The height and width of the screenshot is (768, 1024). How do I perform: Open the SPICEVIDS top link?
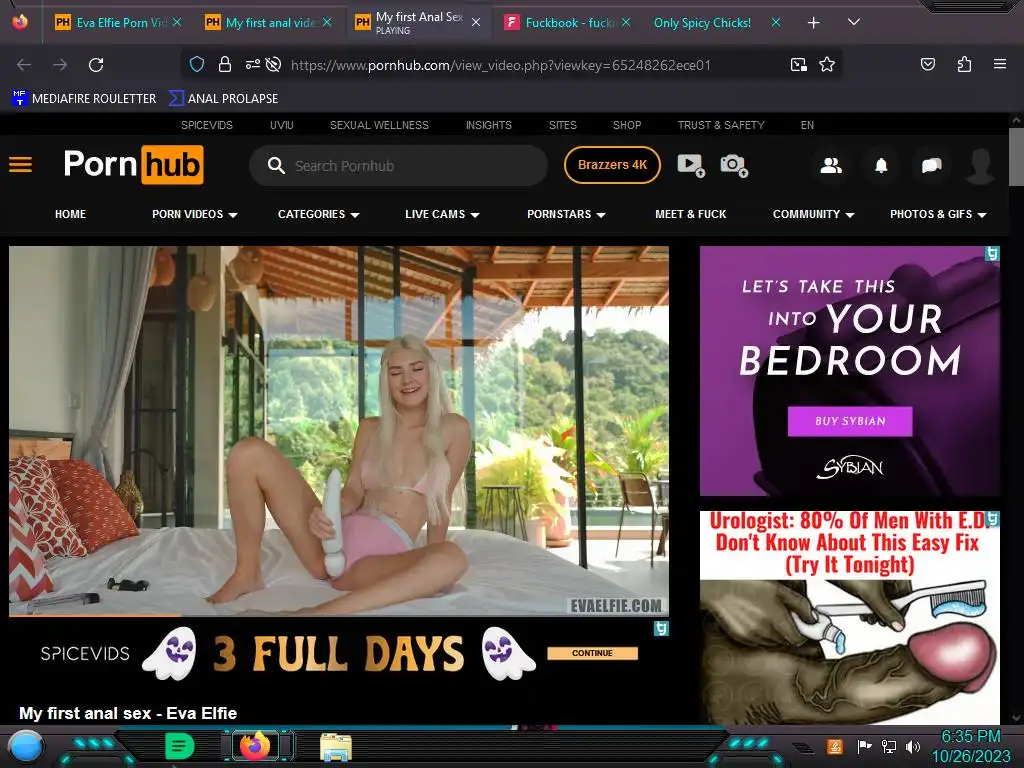point(207,125)
